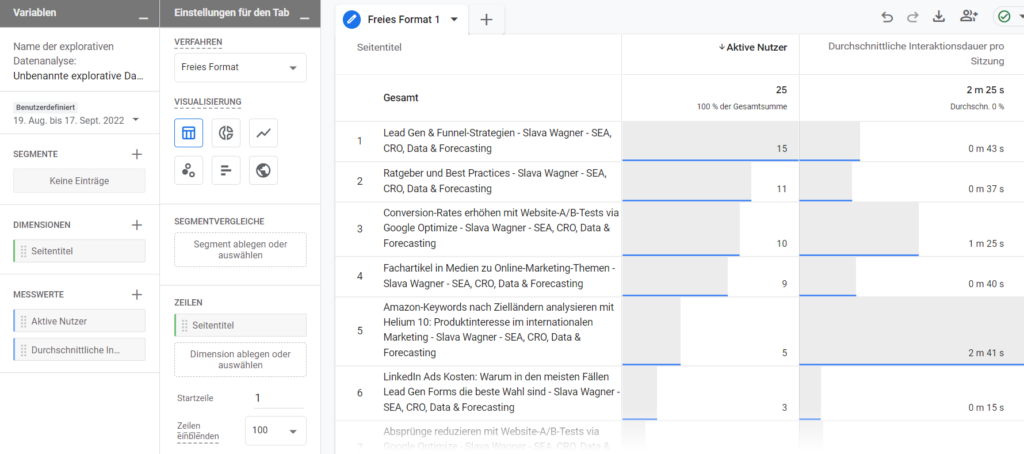This screenshot has height=454, width=1024.
Task: Click the Gesamt total value 25
Action: 782,89
